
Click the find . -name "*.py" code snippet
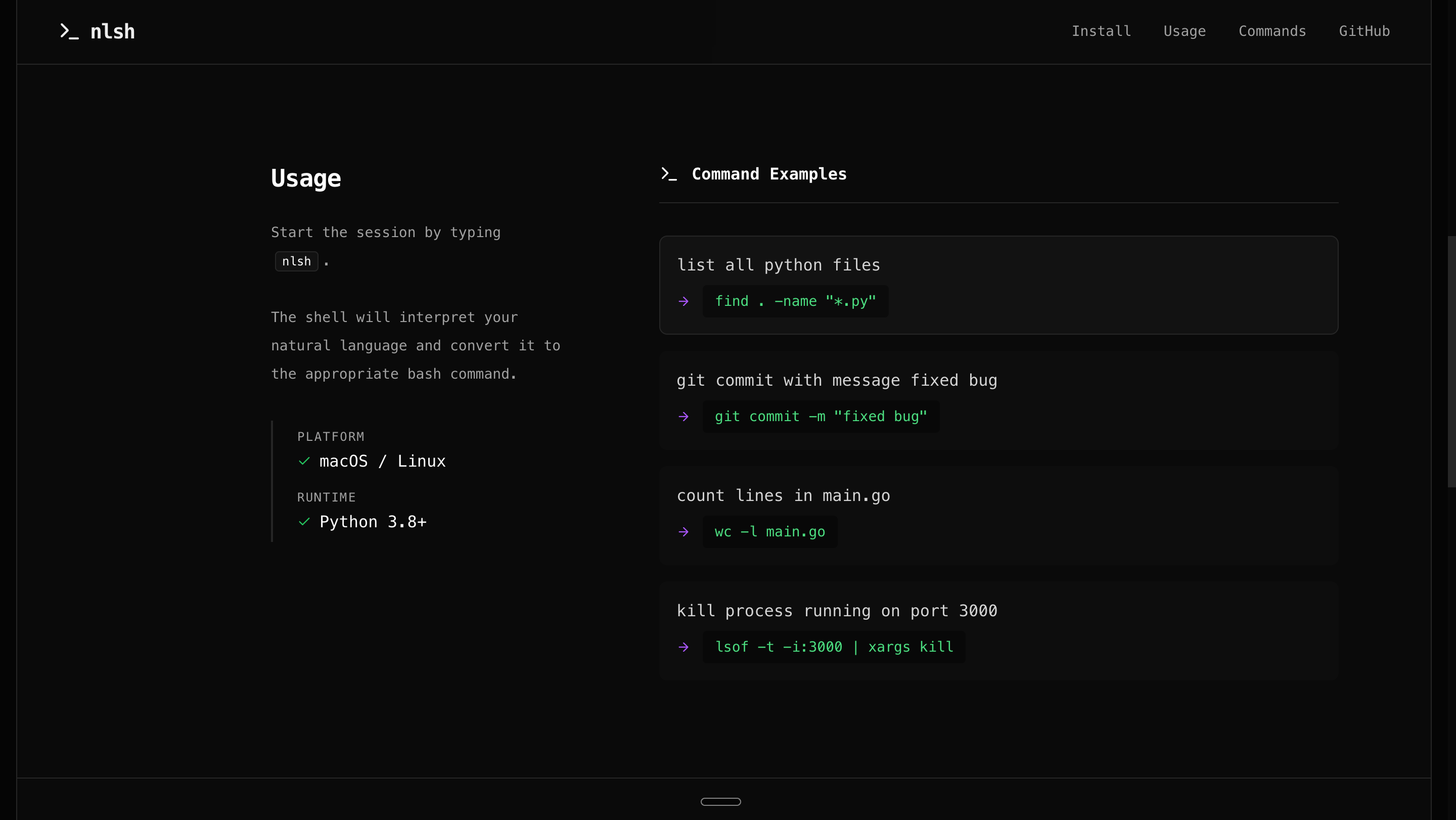point(795,301)
